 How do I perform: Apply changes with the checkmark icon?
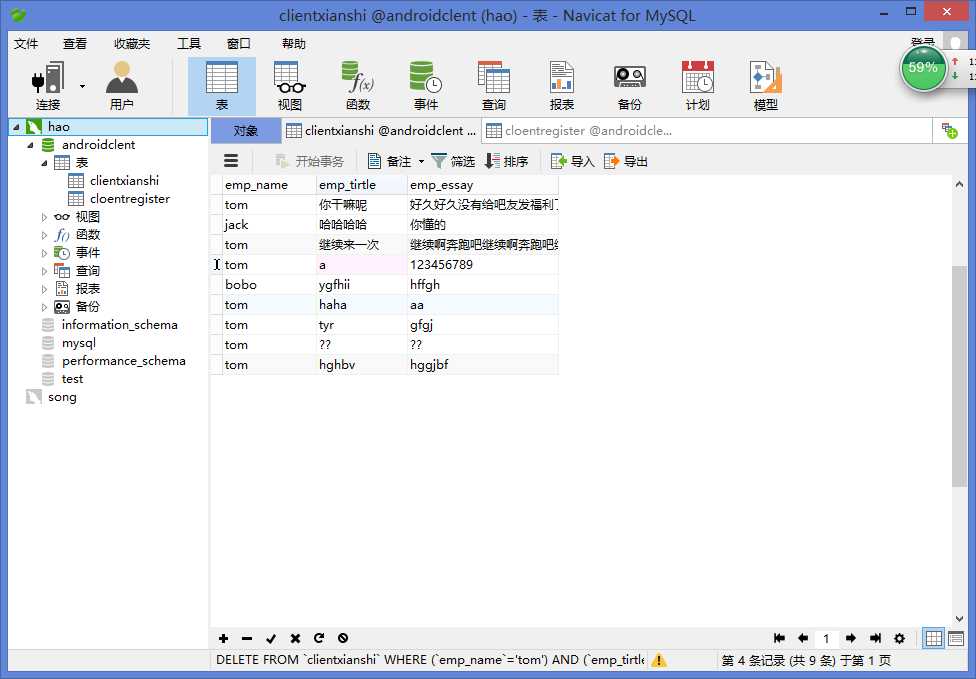pos(271,638)
